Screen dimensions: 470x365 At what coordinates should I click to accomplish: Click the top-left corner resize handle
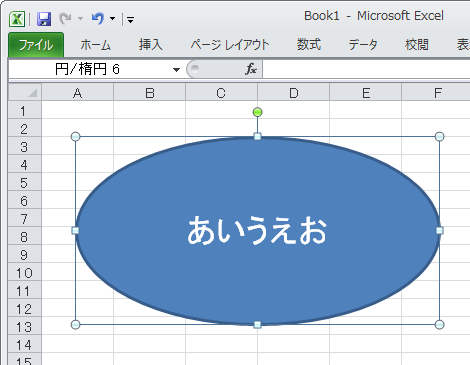click(x=76, y=136)
